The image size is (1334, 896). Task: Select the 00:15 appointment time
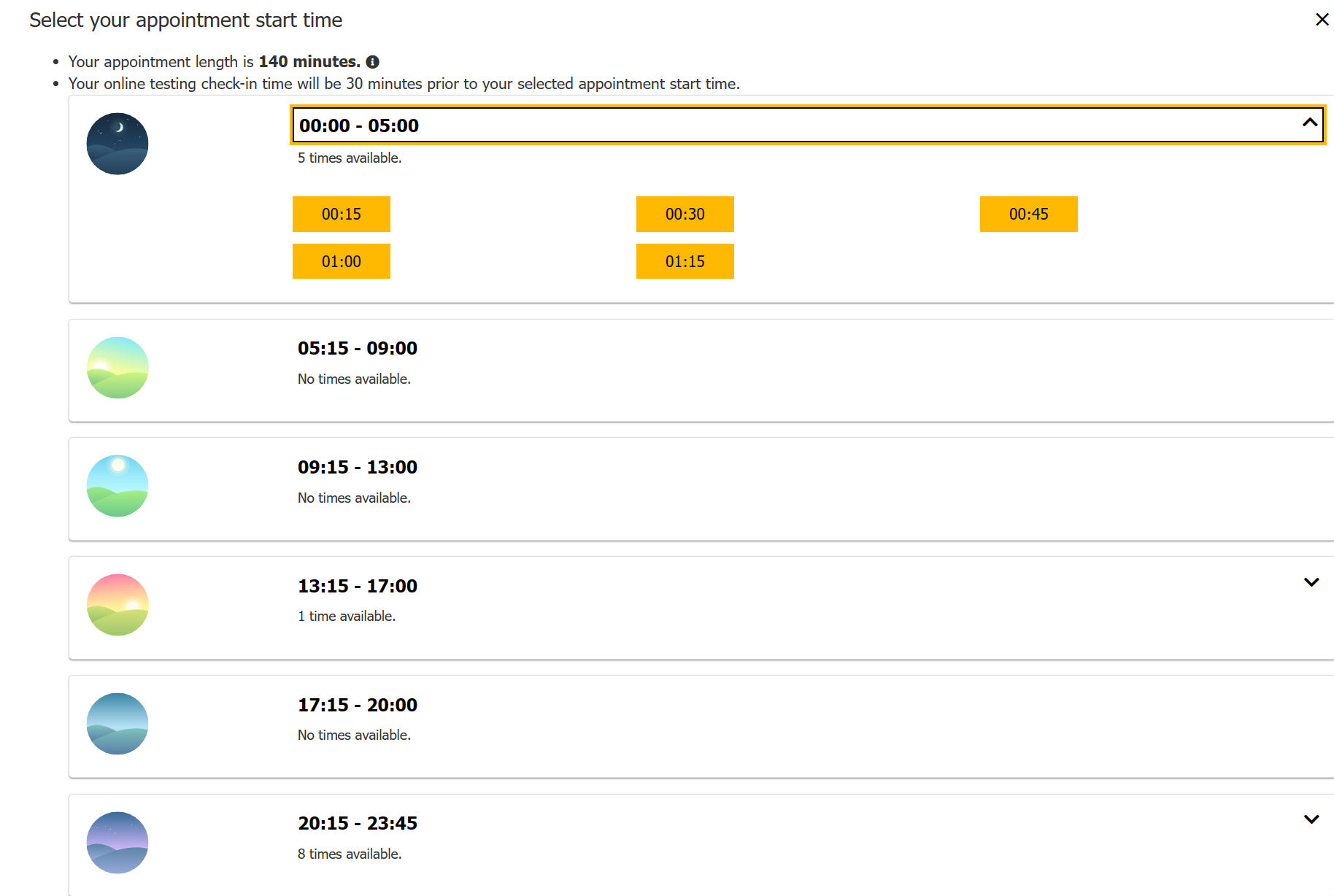click(341, 214)
